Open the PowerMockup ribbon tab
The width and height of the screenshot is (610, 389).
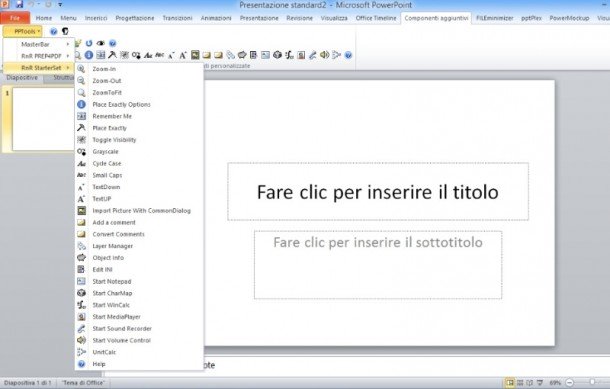pyautogui.click(x=569, y=18)
